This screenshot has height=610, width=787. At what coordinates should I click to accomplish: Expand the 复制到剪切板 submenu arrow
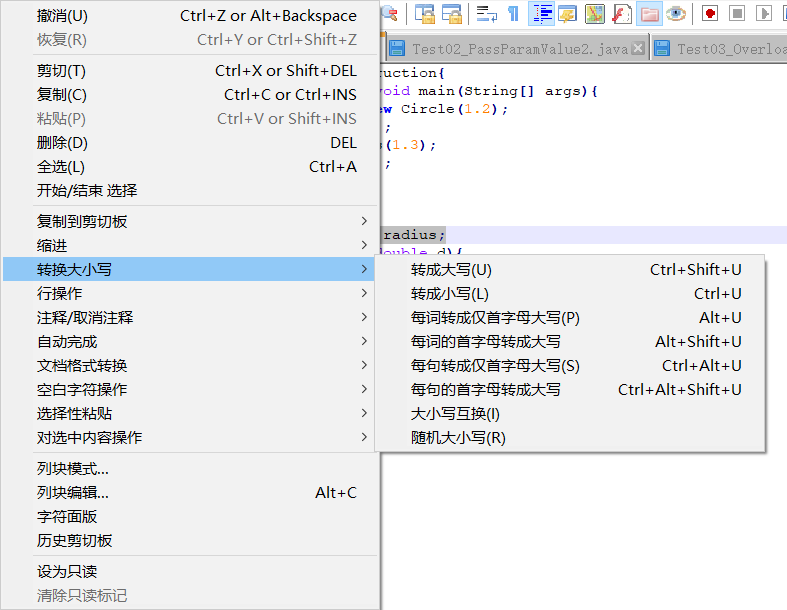(x=364, y=221)
